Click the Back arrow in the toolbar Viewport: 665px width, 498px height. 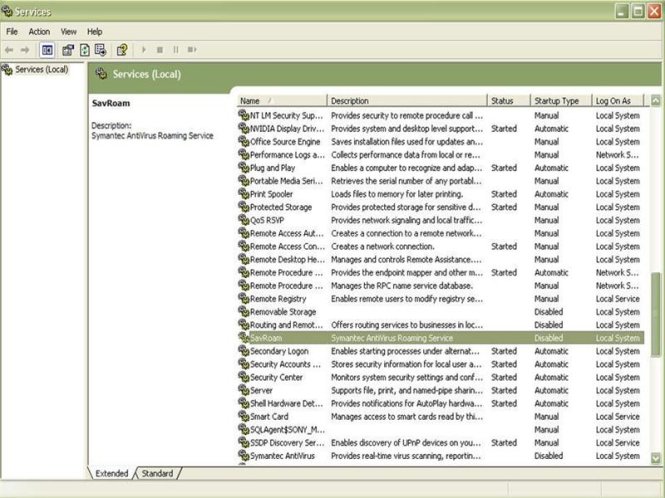(x=9, y=50)
